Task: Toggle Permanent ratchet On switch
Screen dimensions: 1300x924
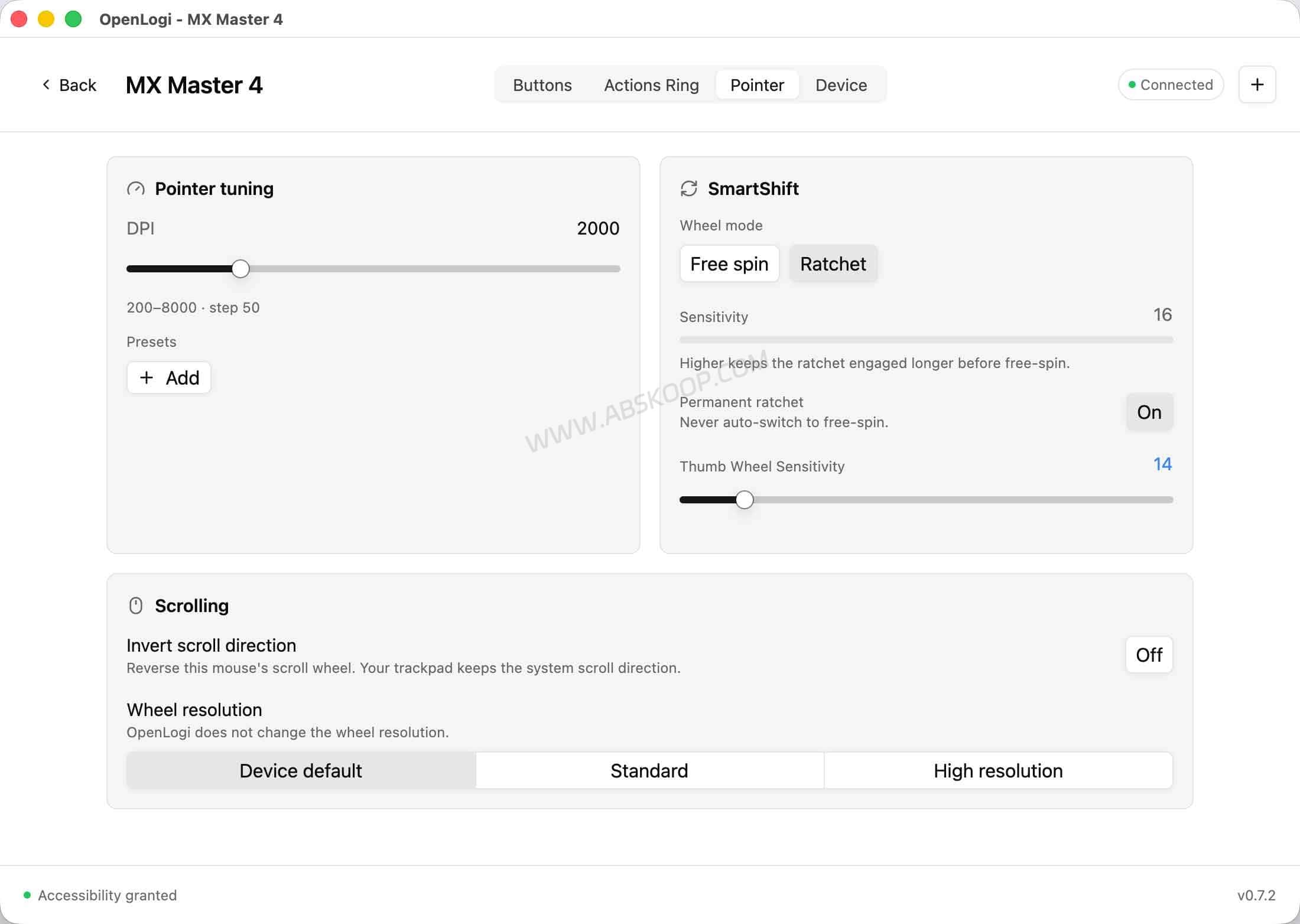Action: point(1149,412)
